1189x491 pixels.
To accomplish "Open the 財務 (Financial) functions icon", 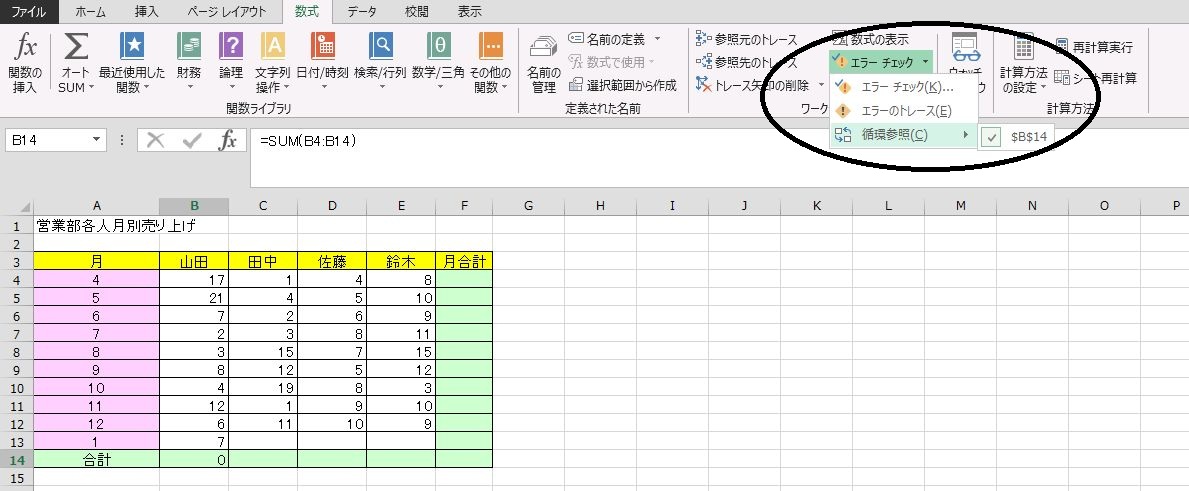I will click(x=188, y=48).
